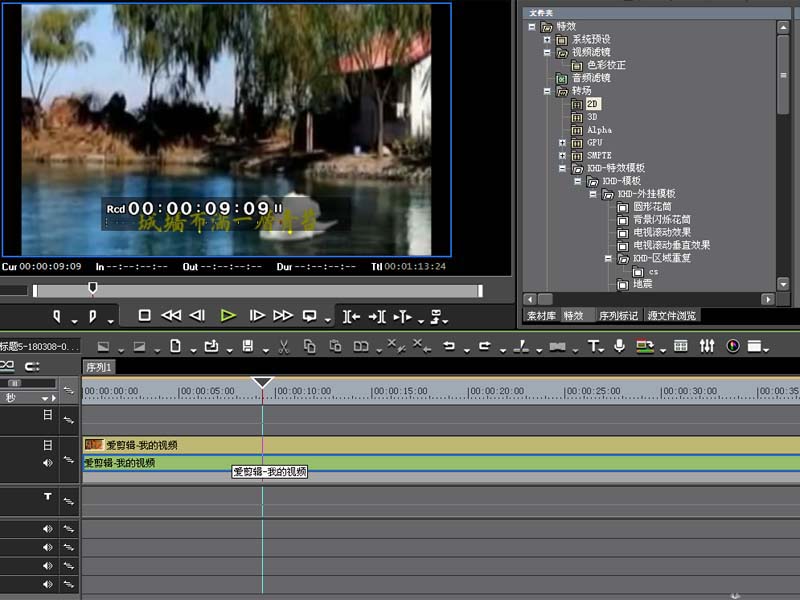
Task: Step back one frame
Action: (197, 316)
